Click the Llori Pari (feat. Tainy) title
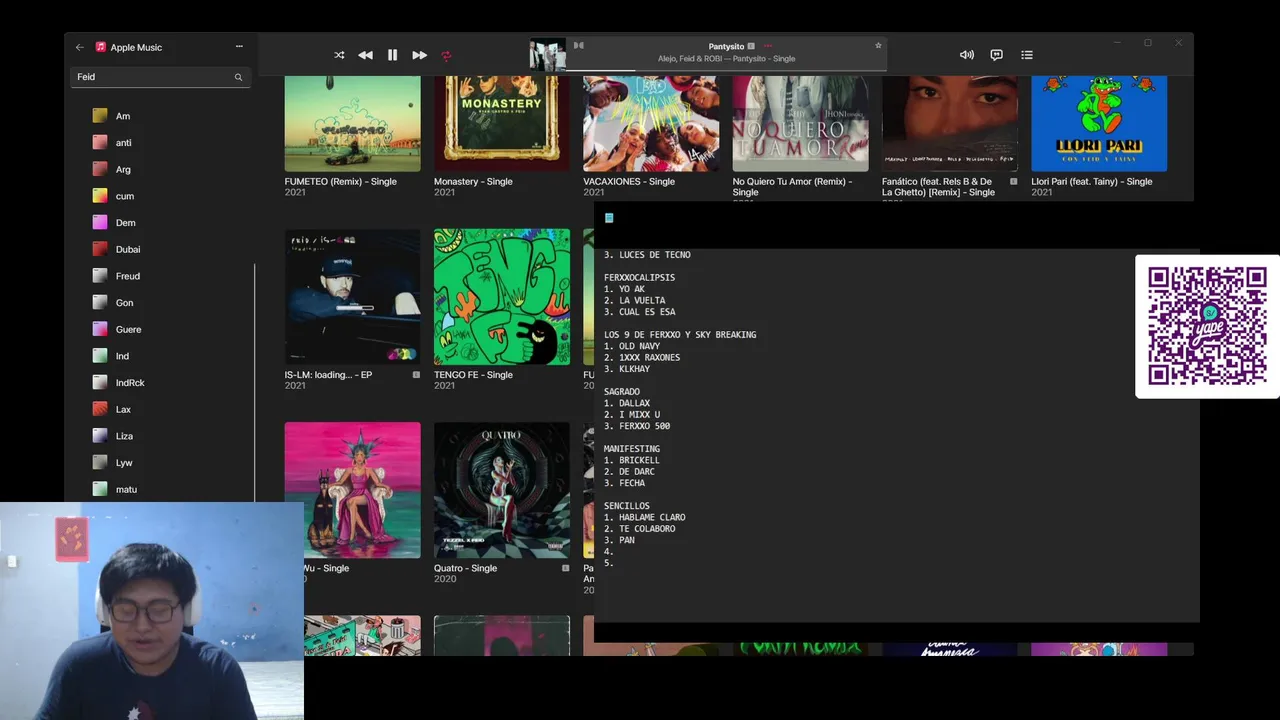Viewport: 1280px width, 720px height. click(x=1092, y=182)
